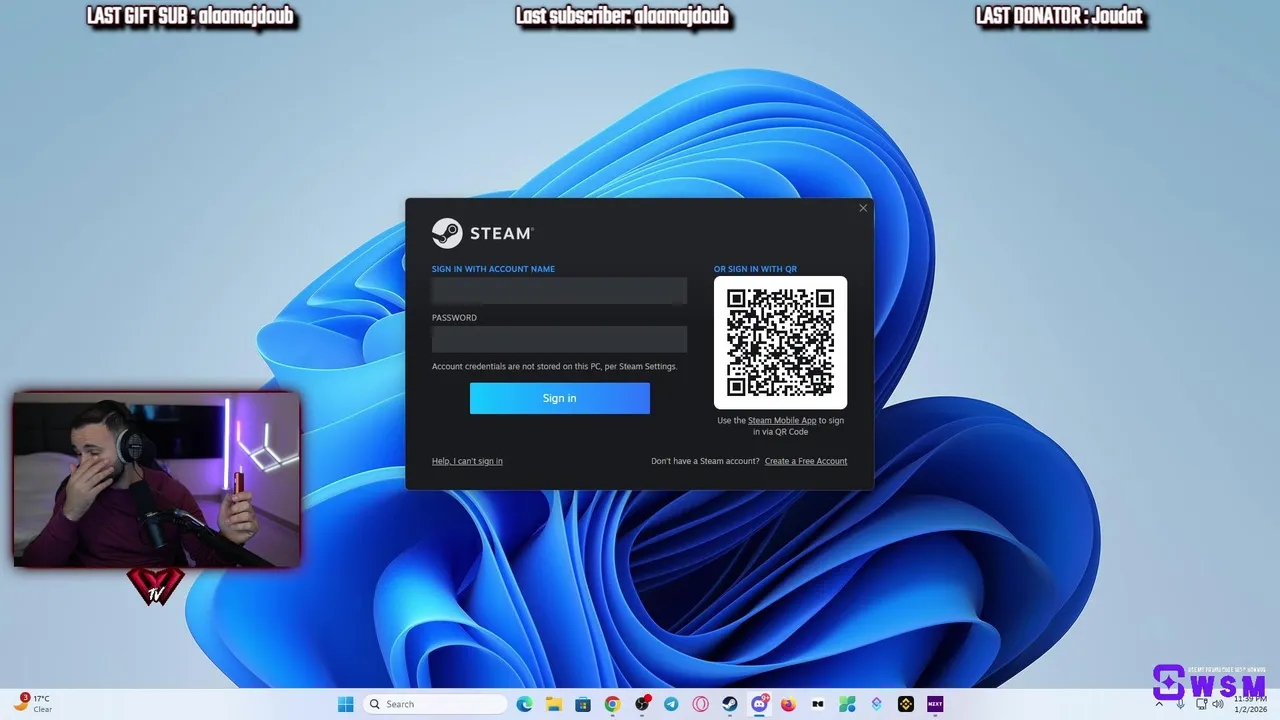Click the Steam account name field
This screenshot has width=1280, height=720.
click(x=559, y=291)
